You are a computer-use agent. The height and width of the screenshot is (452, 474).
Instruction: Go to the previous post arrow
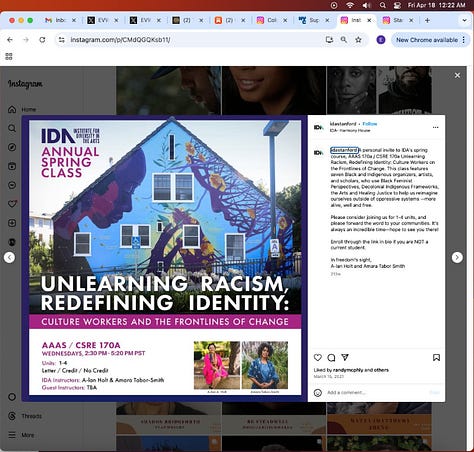[x=9, y=257]
